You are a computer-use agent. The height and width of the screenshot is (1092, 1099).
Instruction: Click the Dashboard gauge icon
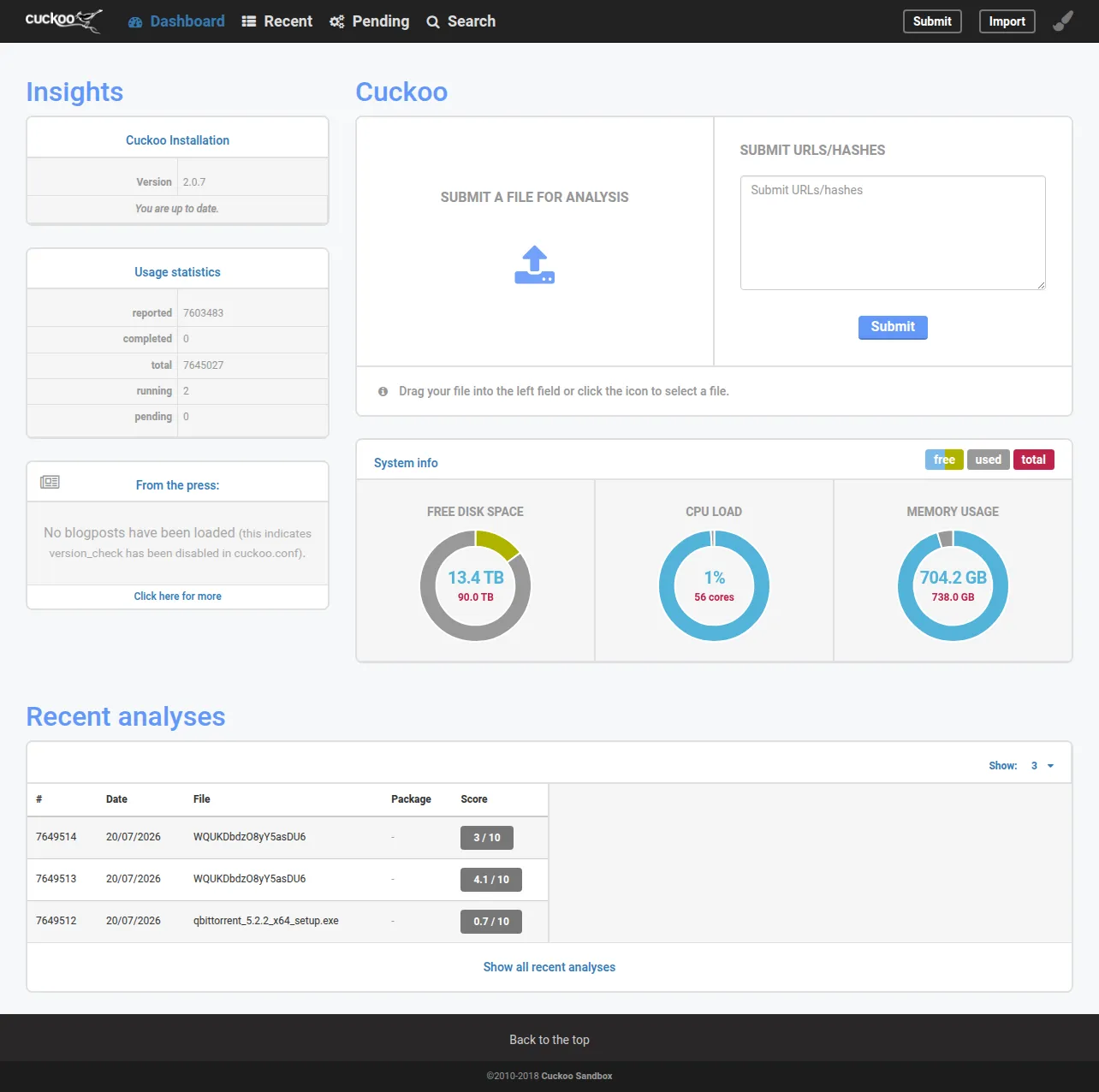[135, 22]
